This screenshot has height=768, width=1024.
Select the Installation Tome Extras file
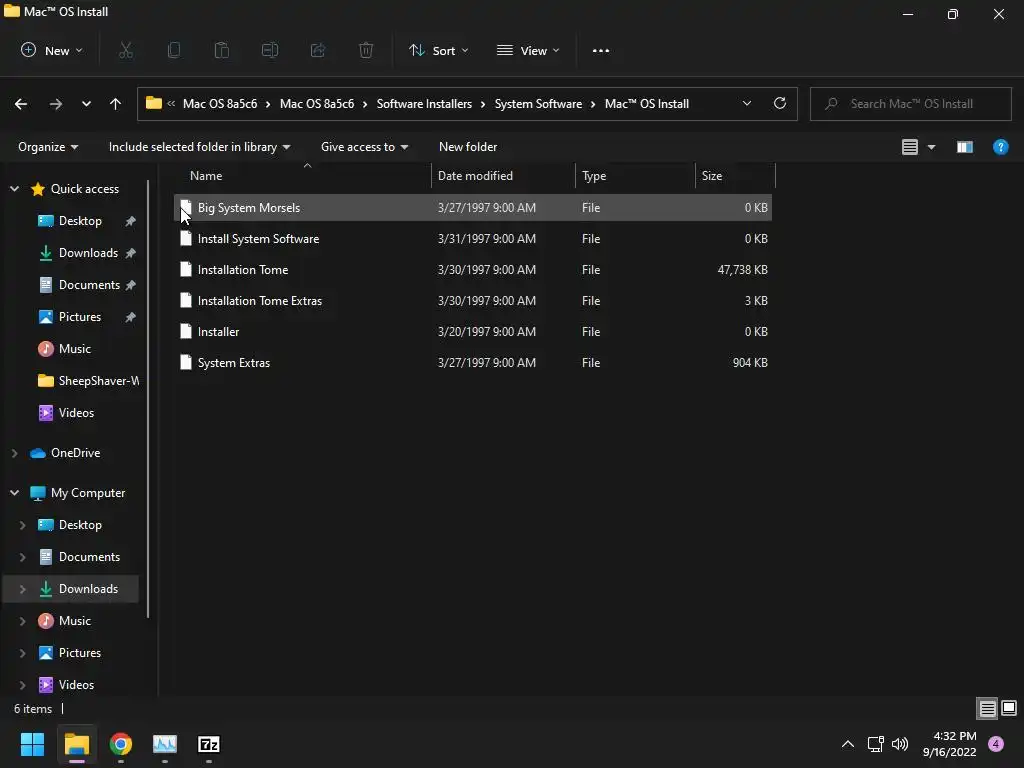(473, 300)
